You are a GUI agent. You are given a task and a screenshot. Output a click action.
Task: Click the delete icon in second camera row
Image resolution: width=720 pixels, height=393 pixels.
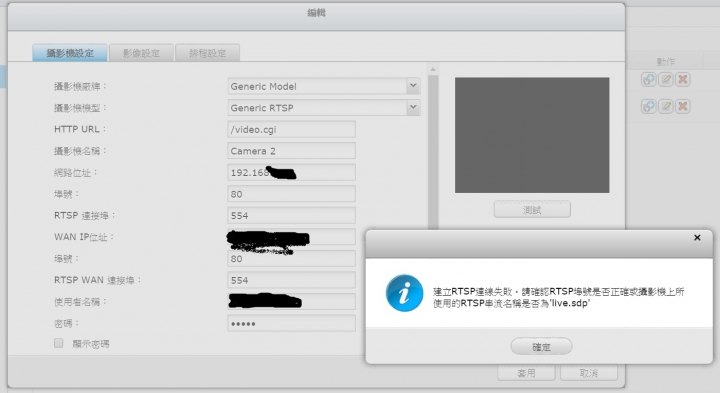point(683,107)
